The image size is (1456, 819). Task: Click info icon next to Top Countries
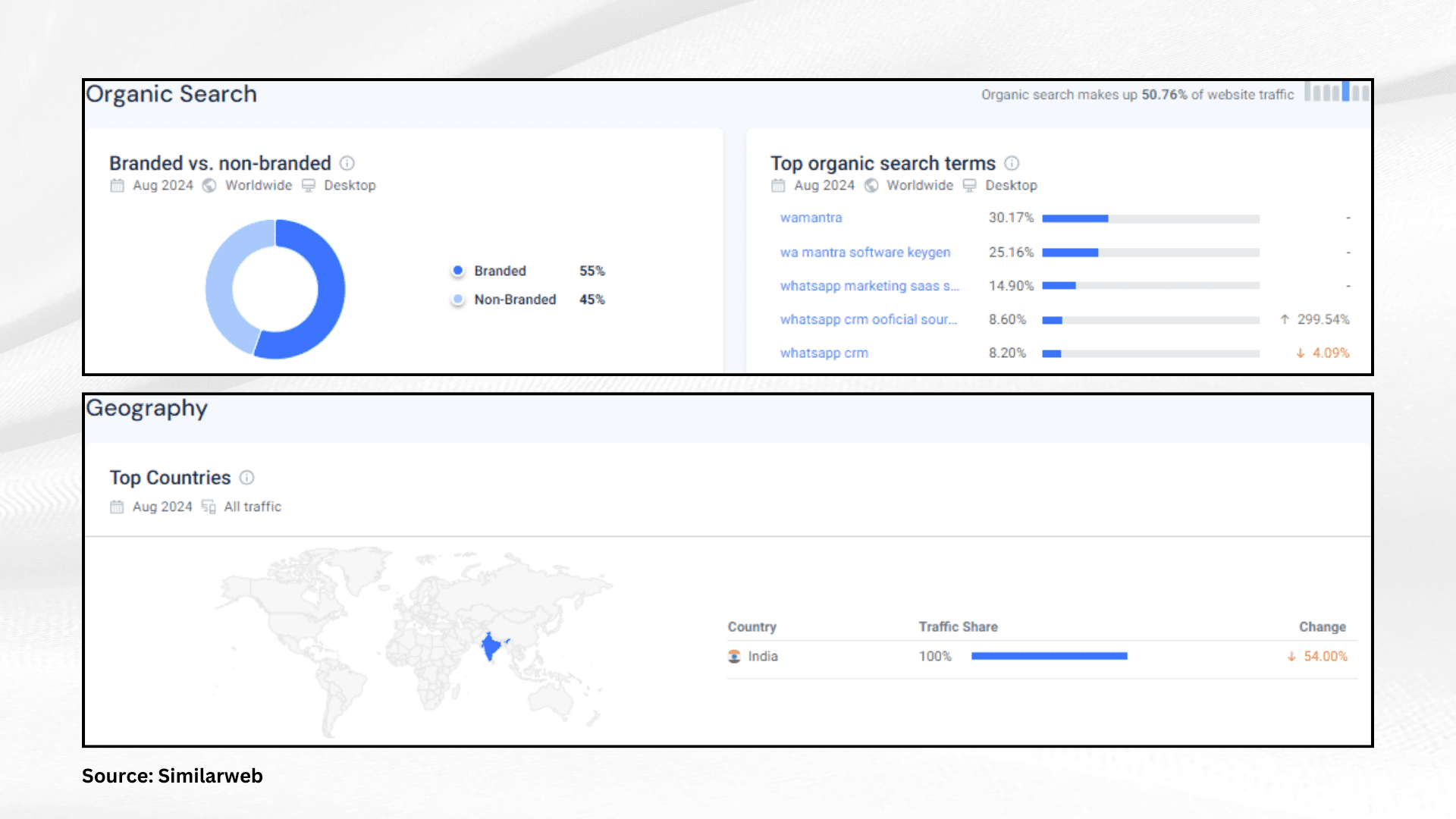pos(246,477)
